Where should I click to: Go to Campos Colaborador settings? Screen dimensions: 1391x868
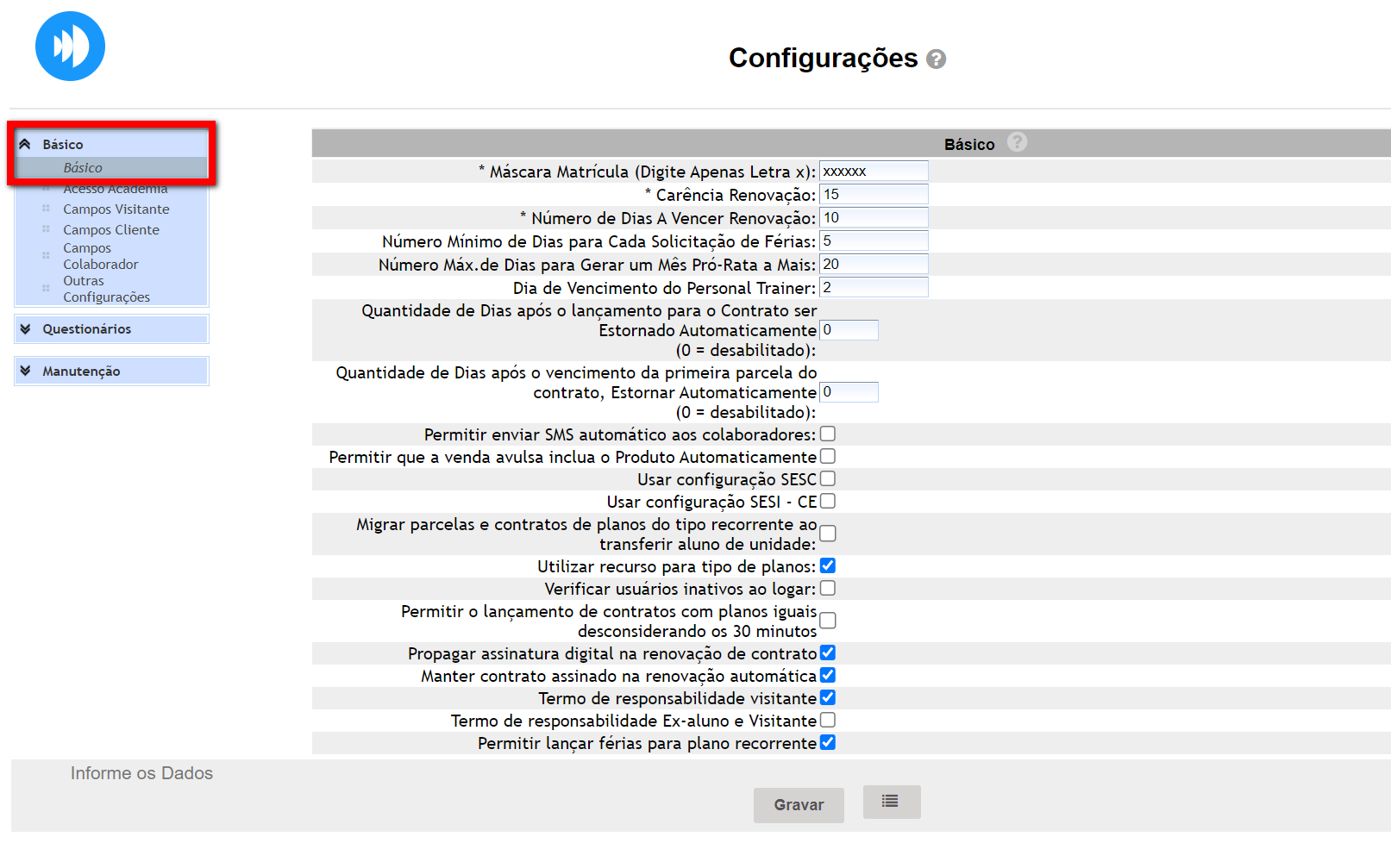(100, 256)
